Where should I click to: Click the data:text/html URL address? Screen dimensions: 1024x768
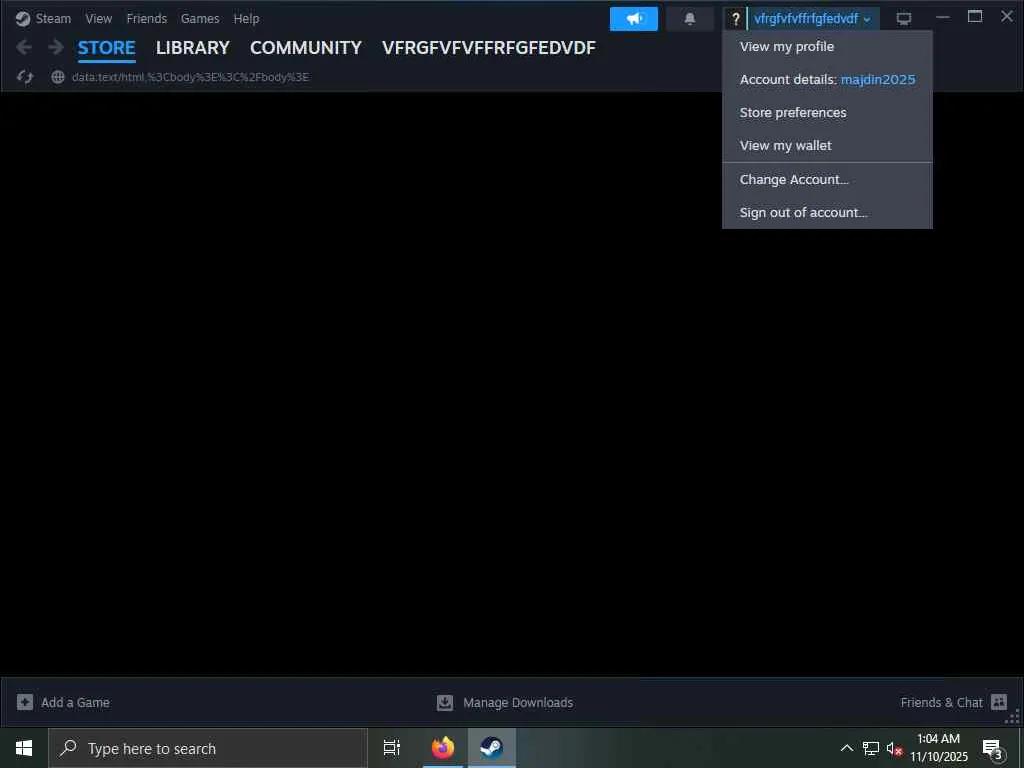(190, 77)
